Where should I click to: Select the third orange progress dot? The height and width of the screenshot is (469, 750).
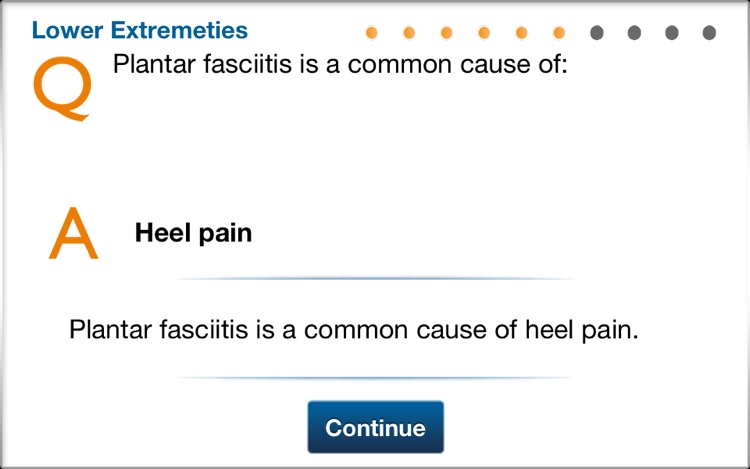point(446,33)
